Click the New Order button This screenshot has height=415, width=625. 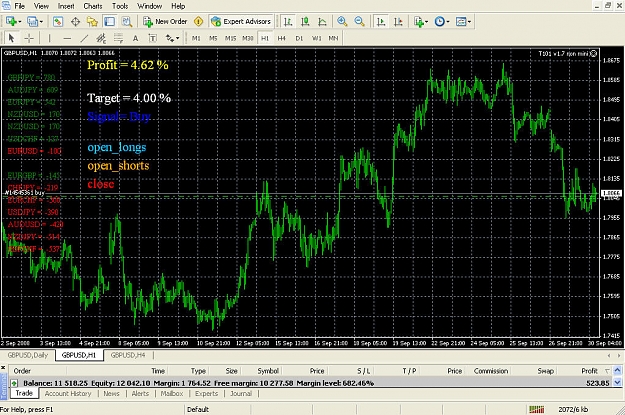pos(165,22)
